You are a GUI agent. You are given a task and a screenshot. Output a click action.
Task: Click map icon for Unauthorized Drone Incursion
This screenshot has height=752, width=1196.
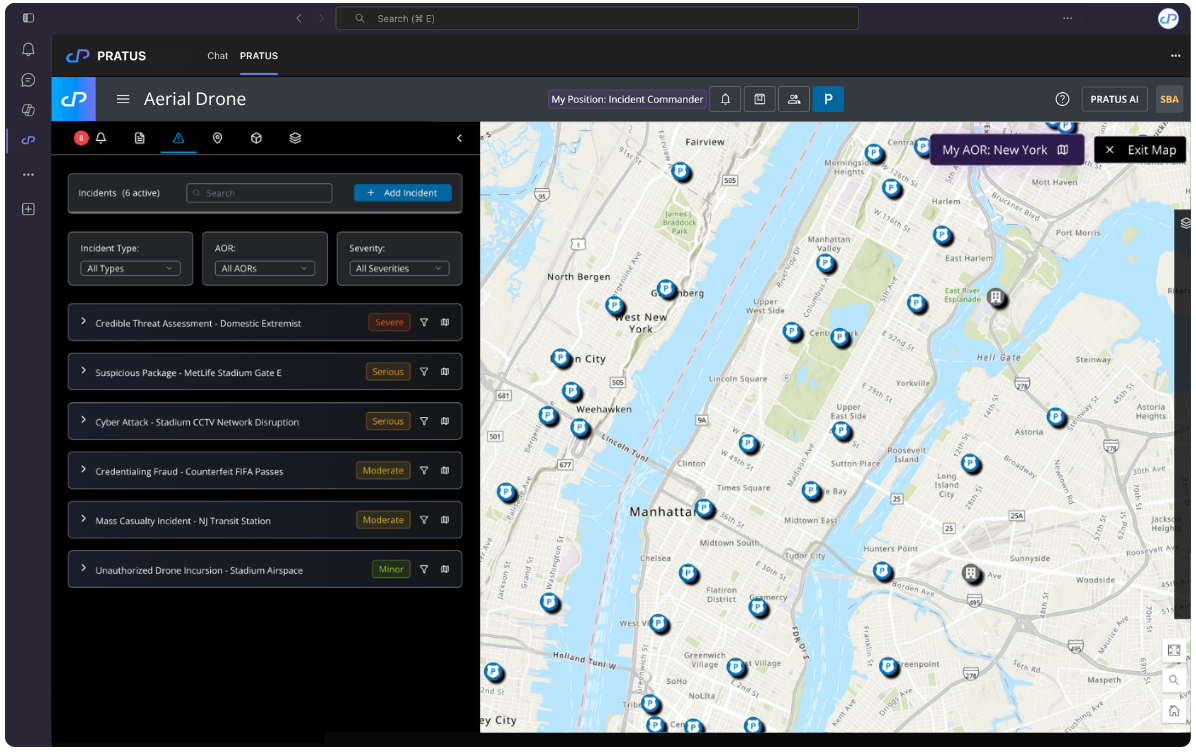click(x=445, y=570)
